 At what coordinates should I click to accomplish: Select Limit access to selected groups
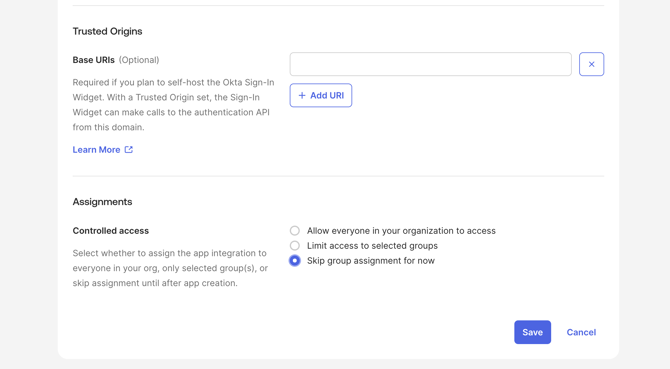tap(295, 246)
